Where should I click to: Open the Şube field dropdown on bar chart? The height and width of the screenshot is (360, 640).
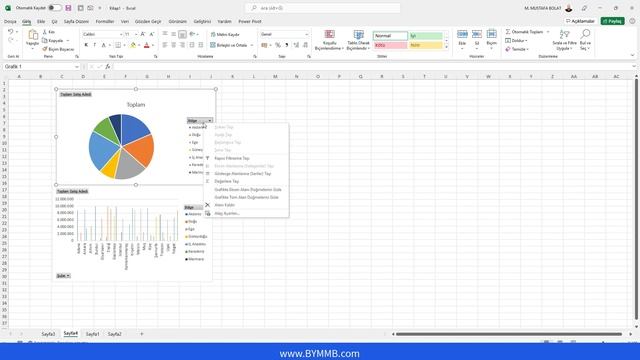point(63,276)
